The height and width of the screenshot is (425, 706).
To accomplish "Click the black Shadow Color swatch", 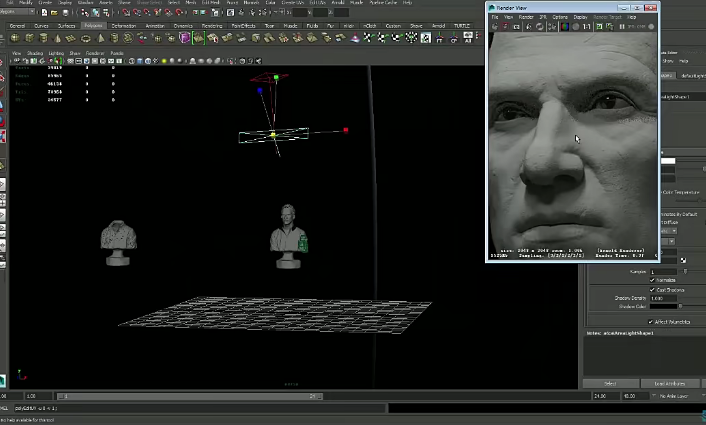I will [665, 306].
